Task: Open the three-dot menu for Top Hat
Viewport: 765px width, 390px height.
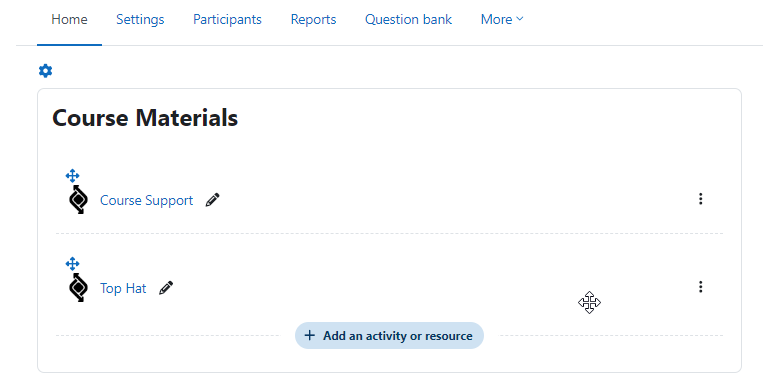Action: 701,287
